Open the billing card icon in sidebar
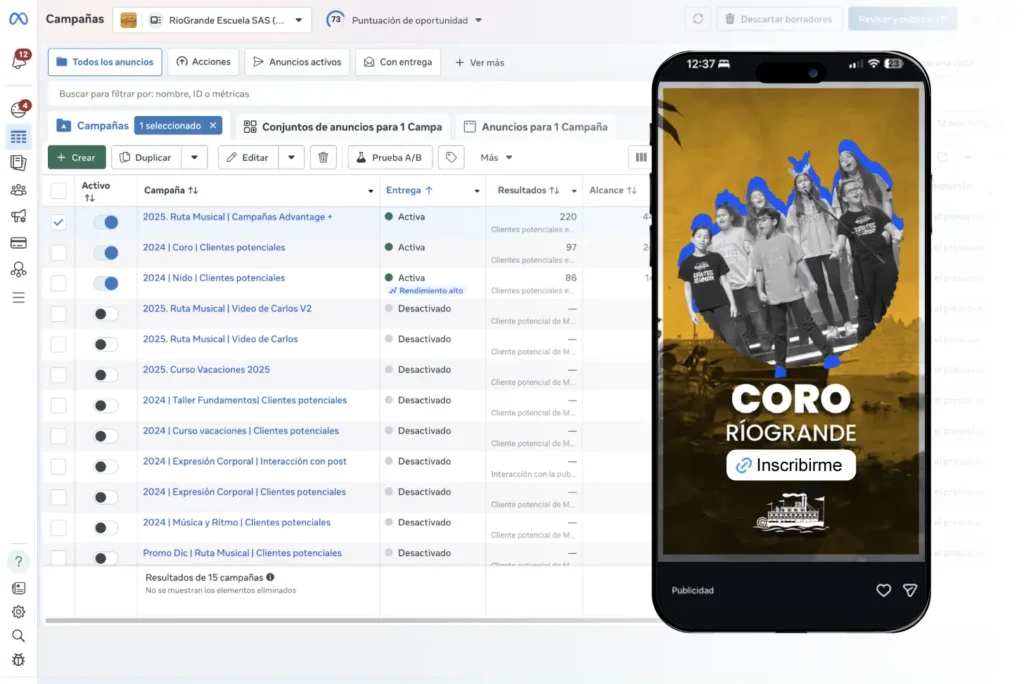Screen dimensions: 1024x684 [x=18, y=243]
